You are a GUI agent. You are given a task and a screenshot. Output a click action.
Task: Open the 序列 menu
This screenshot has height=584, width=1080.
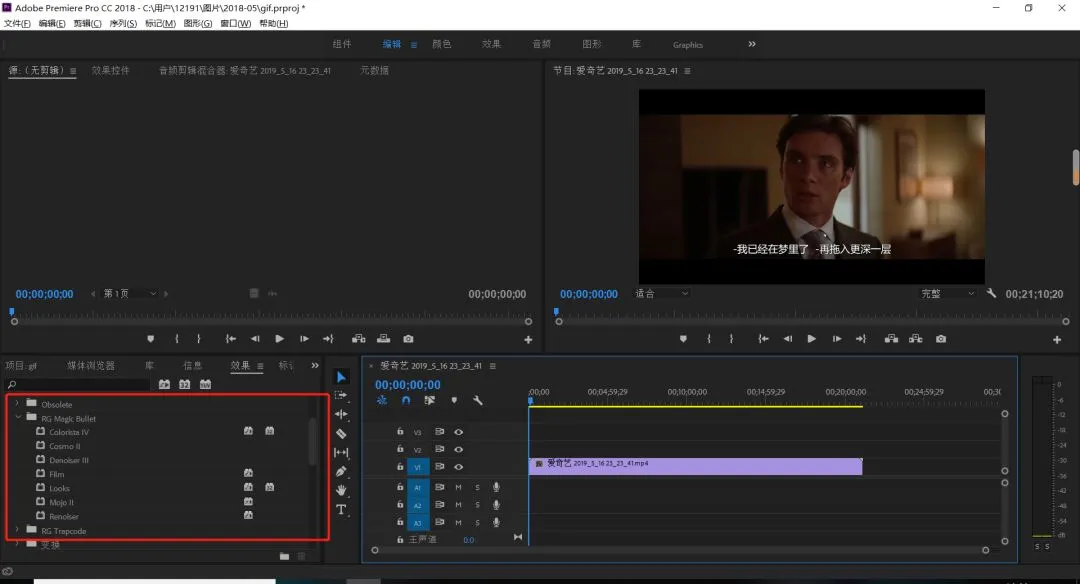123,23
